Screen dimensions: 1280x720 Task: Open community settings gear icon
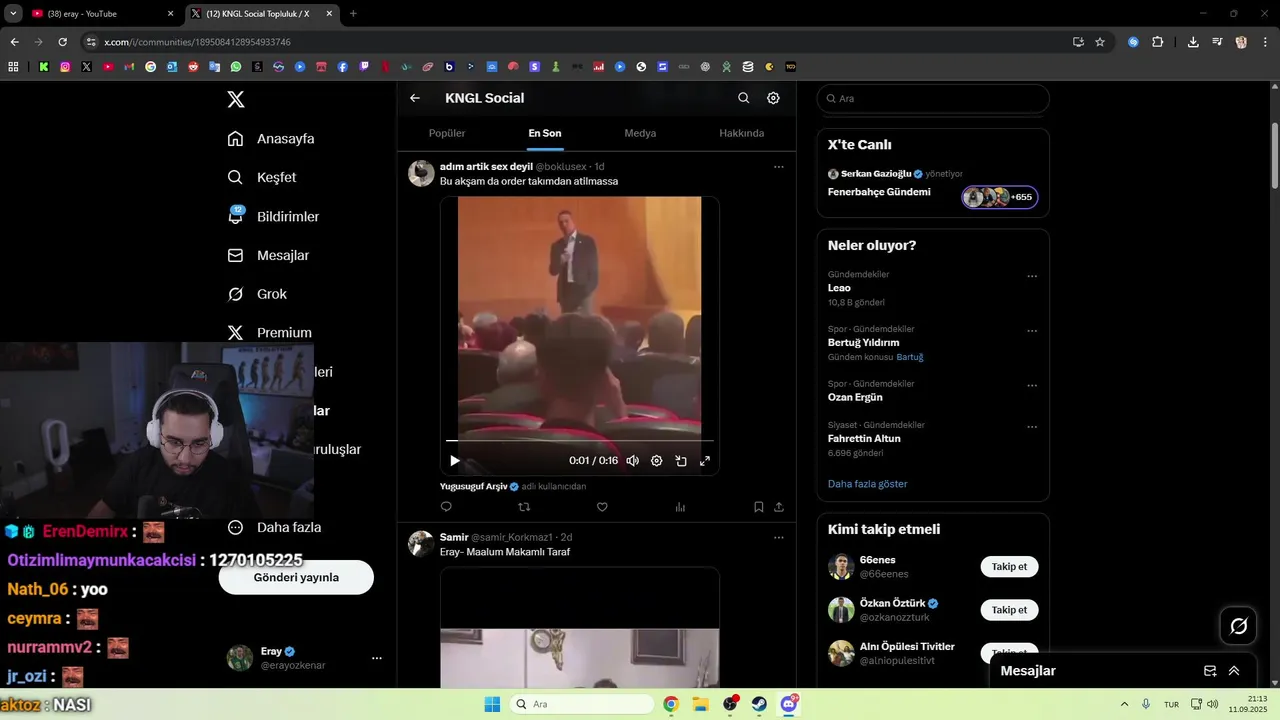[773, 98]
